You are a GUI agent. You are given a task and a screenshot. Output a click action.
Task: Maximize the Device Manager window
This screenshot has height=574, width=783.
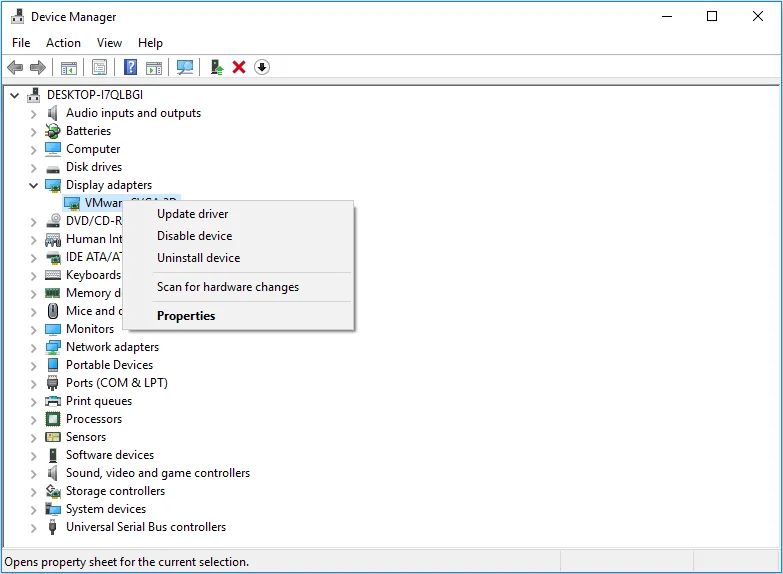(712, 16)
